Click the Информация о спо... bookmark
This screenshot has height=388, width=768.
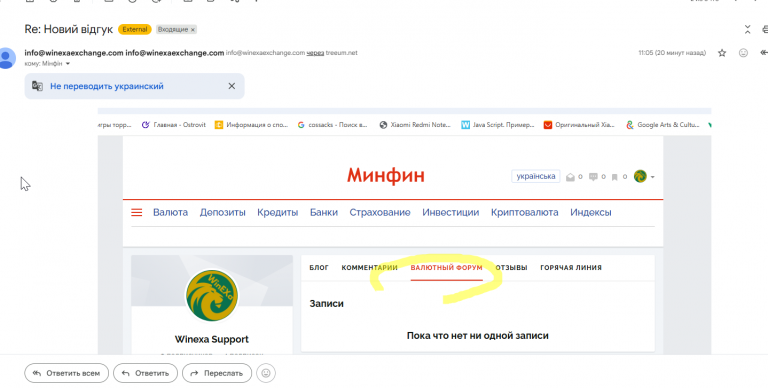coord(252,125)
